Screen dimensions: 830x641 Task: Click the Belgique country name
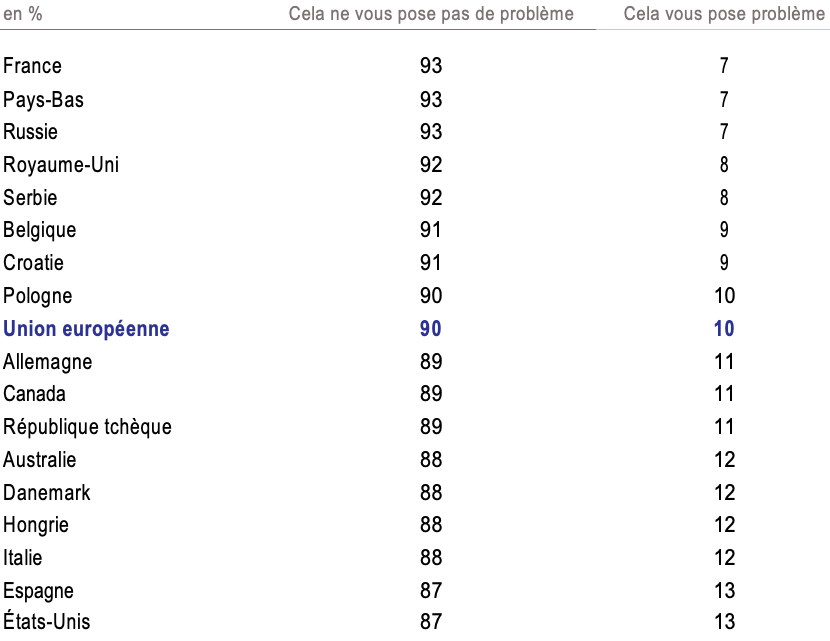[39, 230]
